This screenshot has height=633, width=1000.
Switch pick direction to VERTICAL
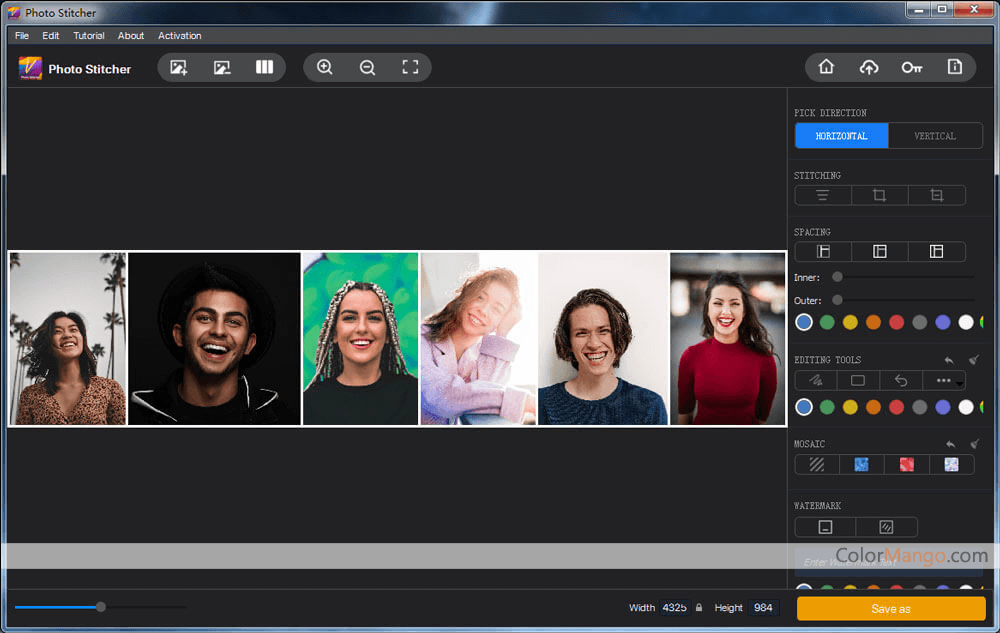click(935, 136)
